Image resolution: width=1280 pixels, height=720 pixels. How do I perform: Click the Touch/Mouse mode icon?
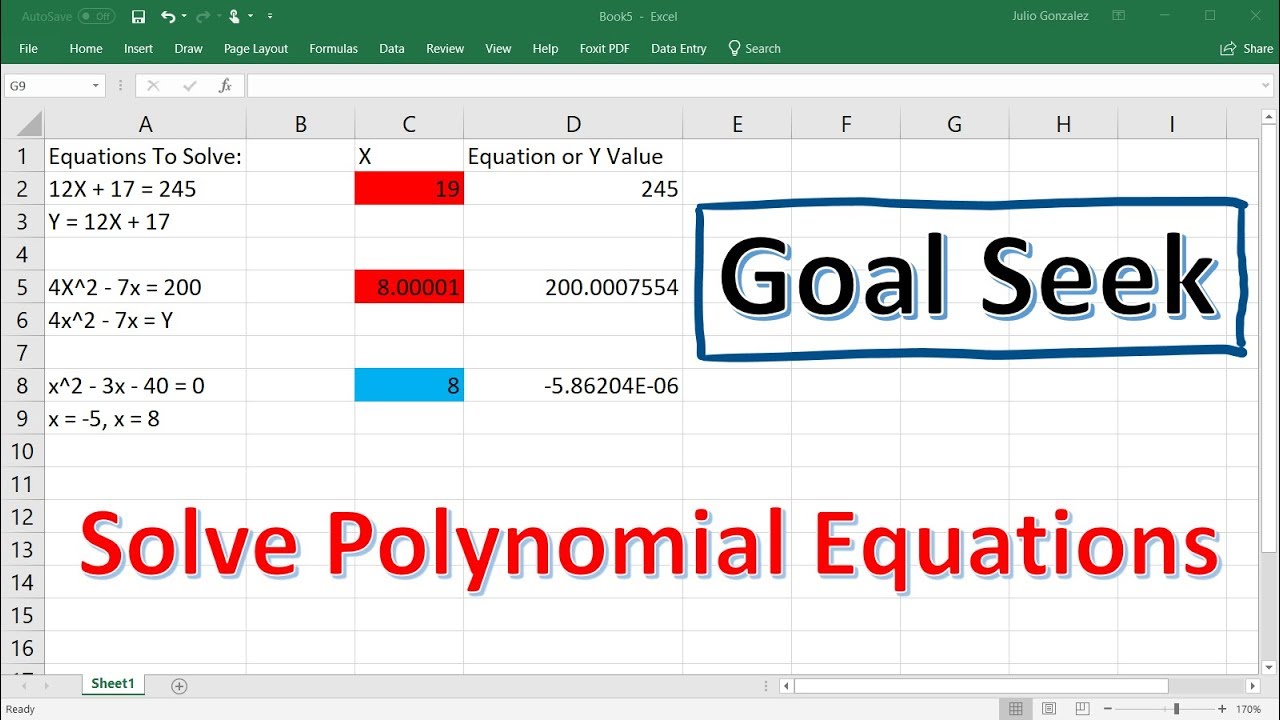click(234, 16)
